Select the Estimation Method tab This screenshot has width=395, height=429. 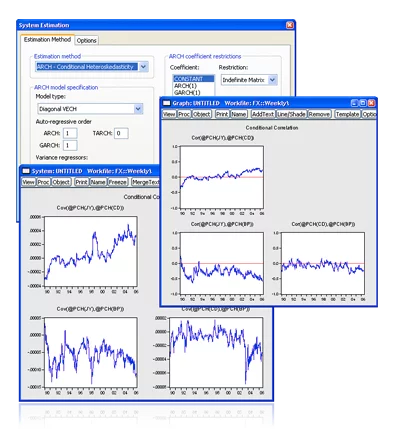(x=47, y=39)
